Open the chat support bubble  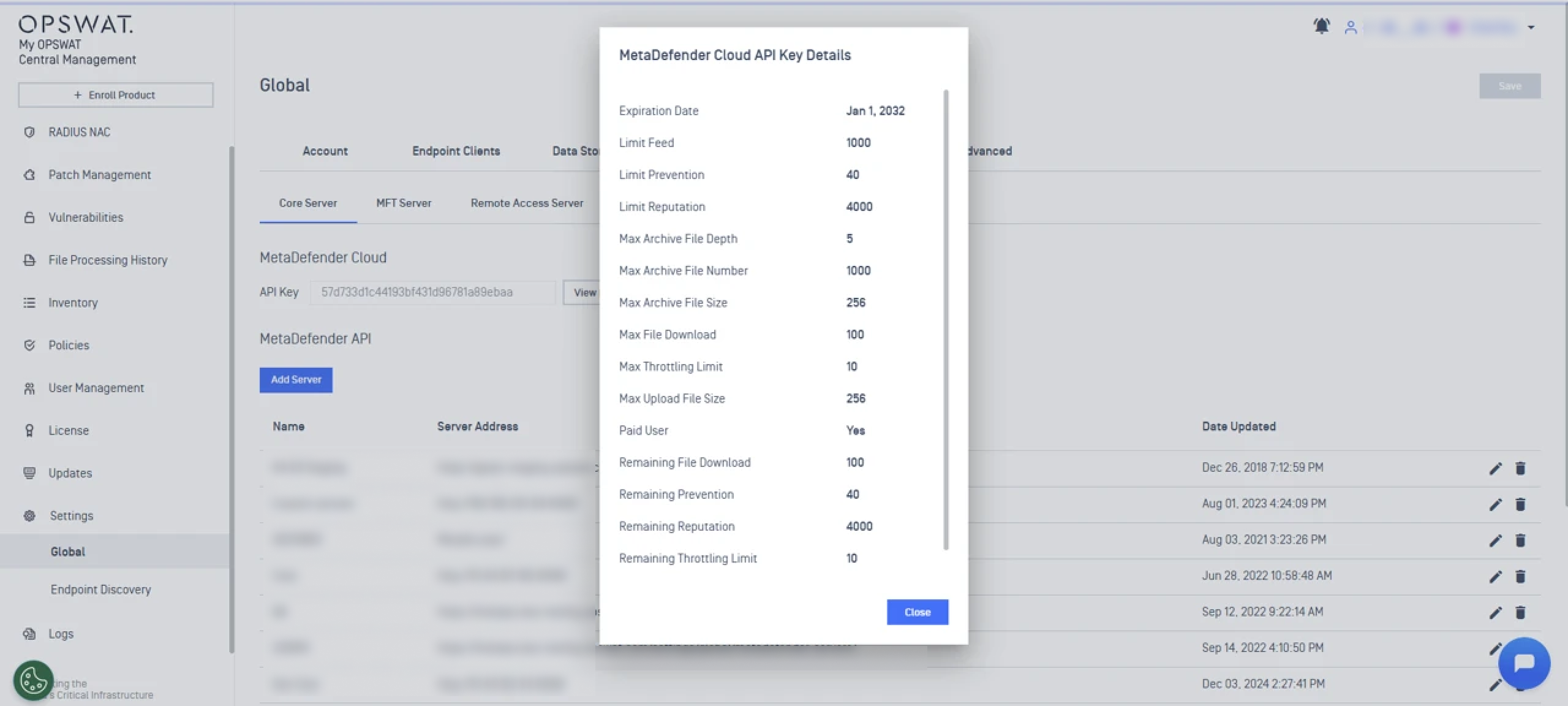click(1524, 663)
